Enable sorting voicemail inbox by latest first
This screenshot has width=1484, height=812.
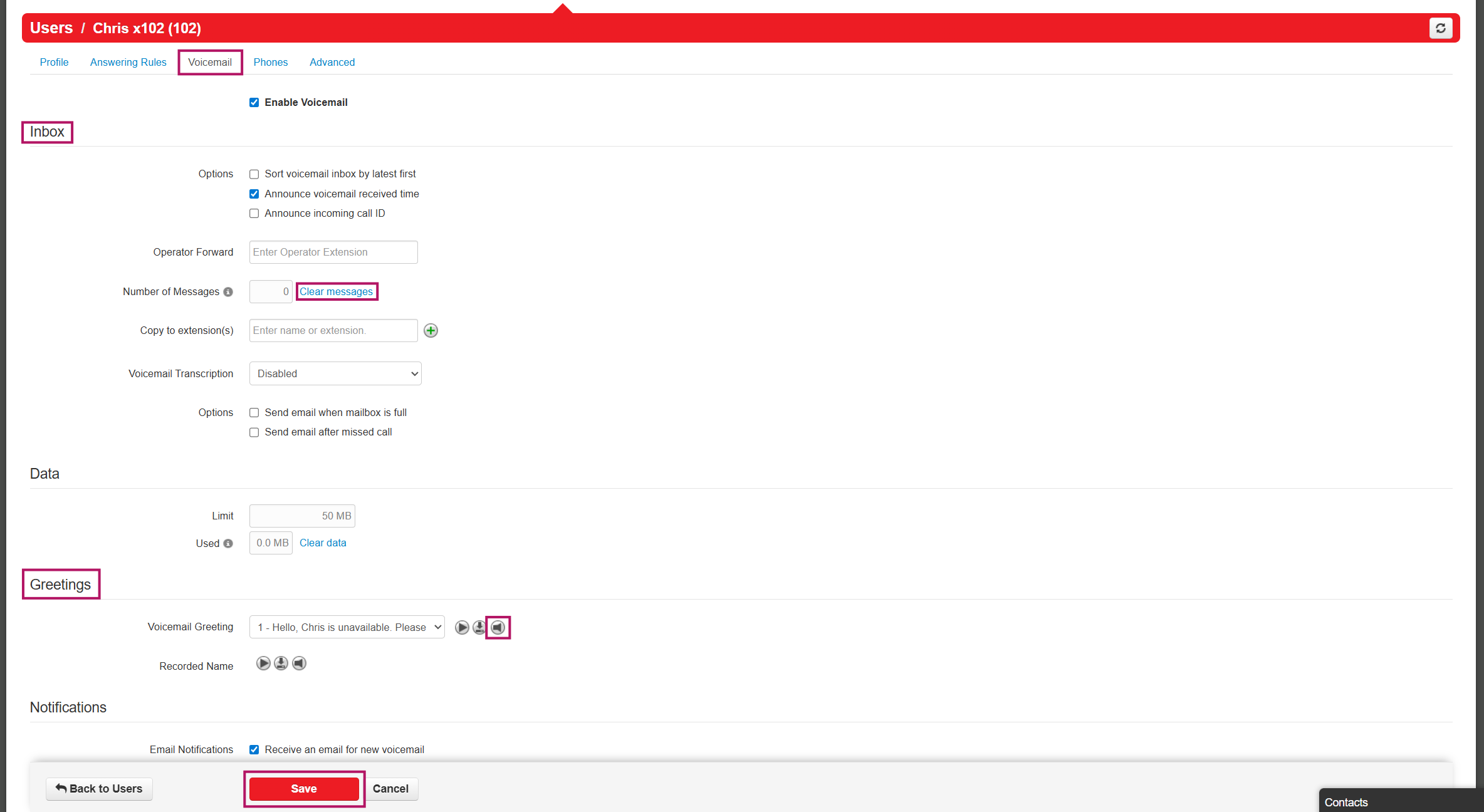(254, 174)
